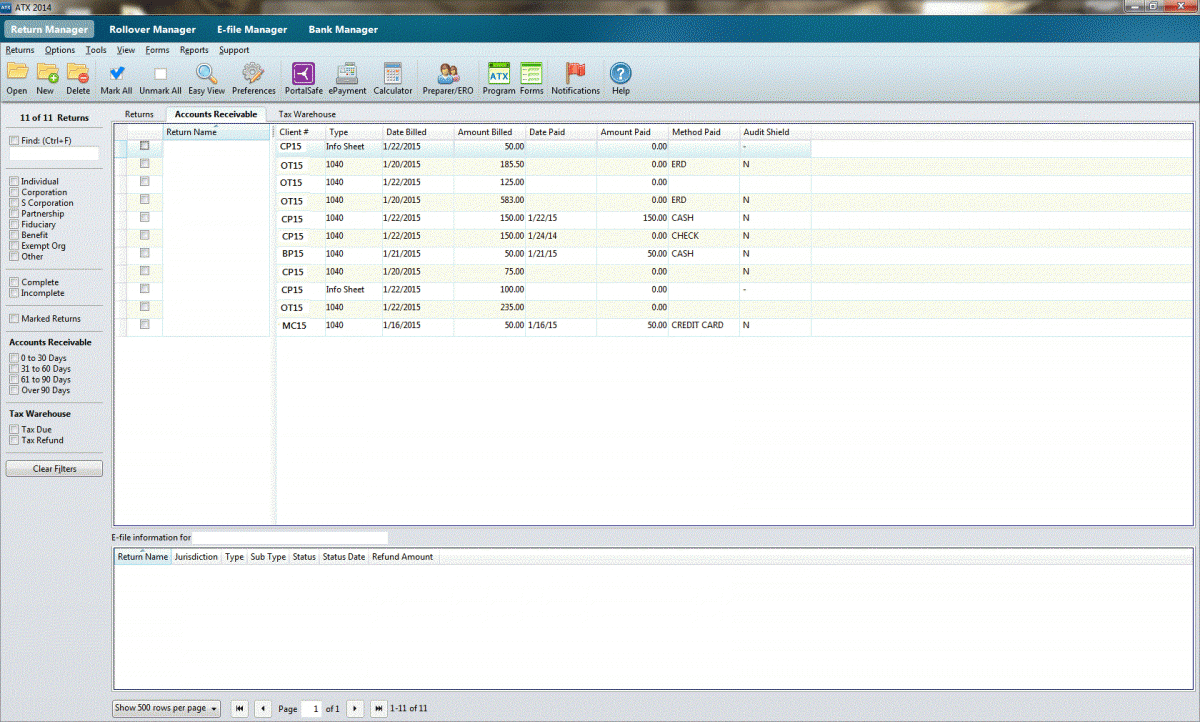Open the E-file Manager
The image size is (1200, 722).
(252, 29)
